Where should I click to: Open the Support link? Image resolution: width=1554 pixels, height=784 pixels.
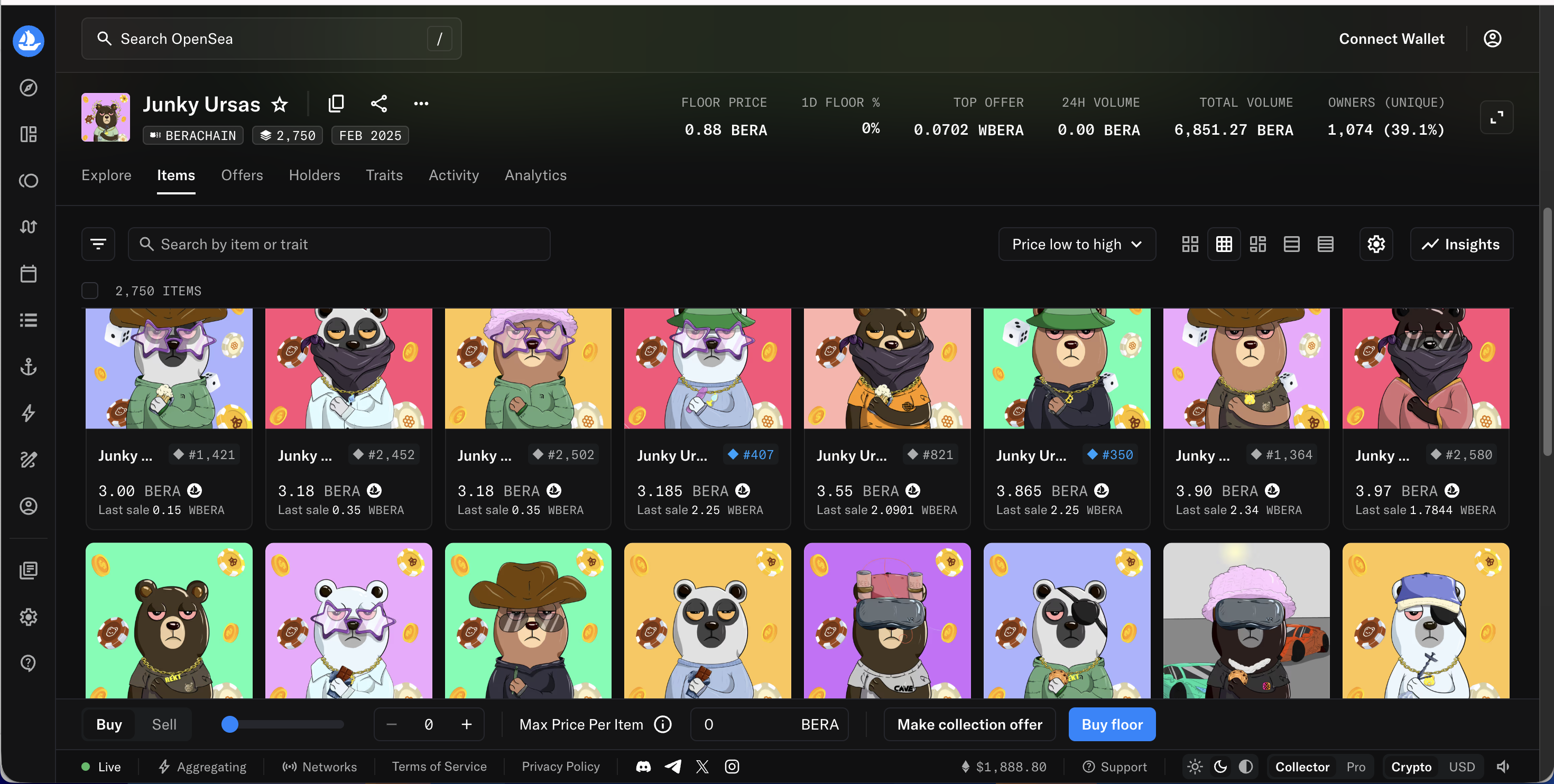pos(1114,767)
